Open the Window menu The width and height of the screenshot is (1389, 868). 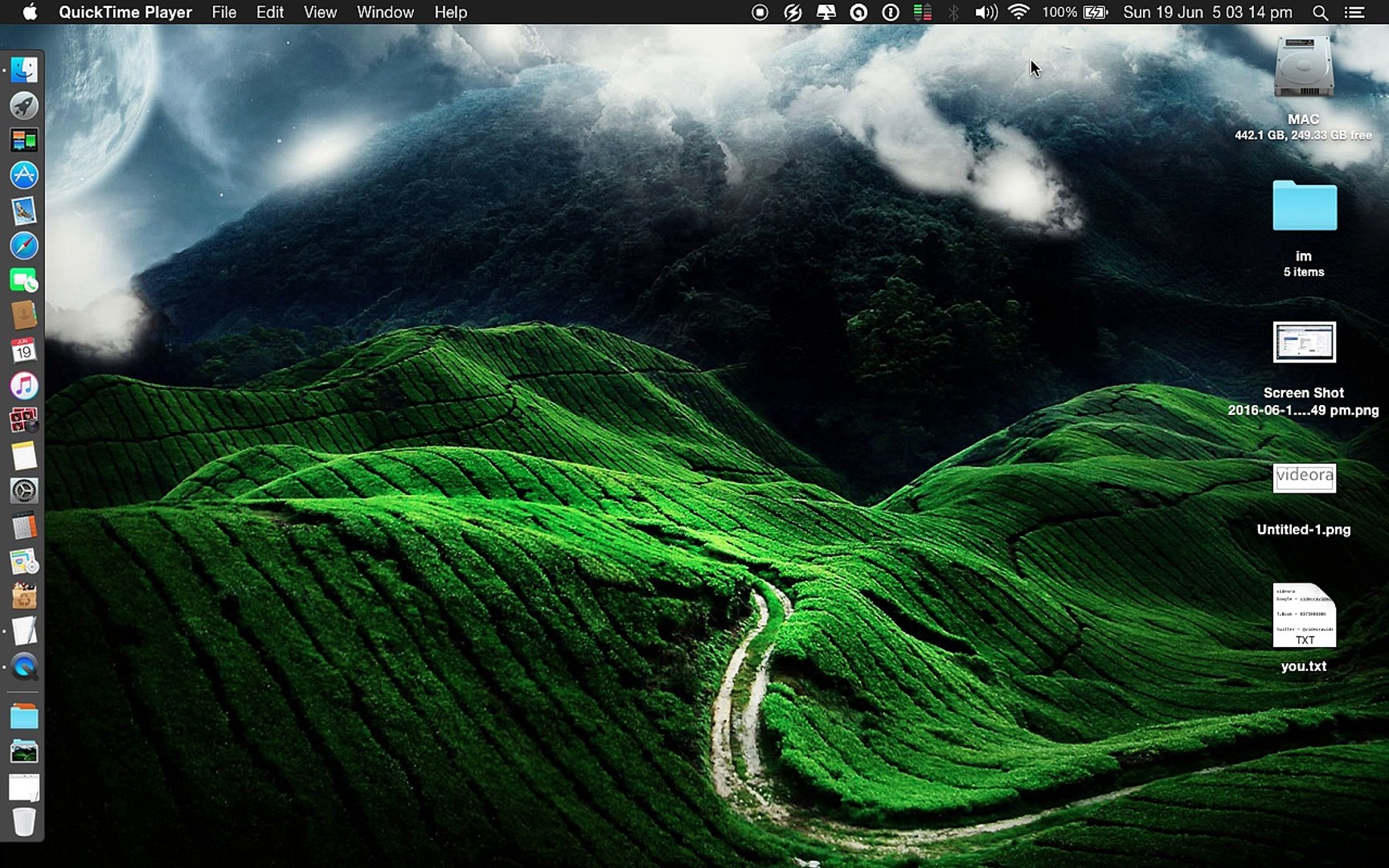click(385, 12)
